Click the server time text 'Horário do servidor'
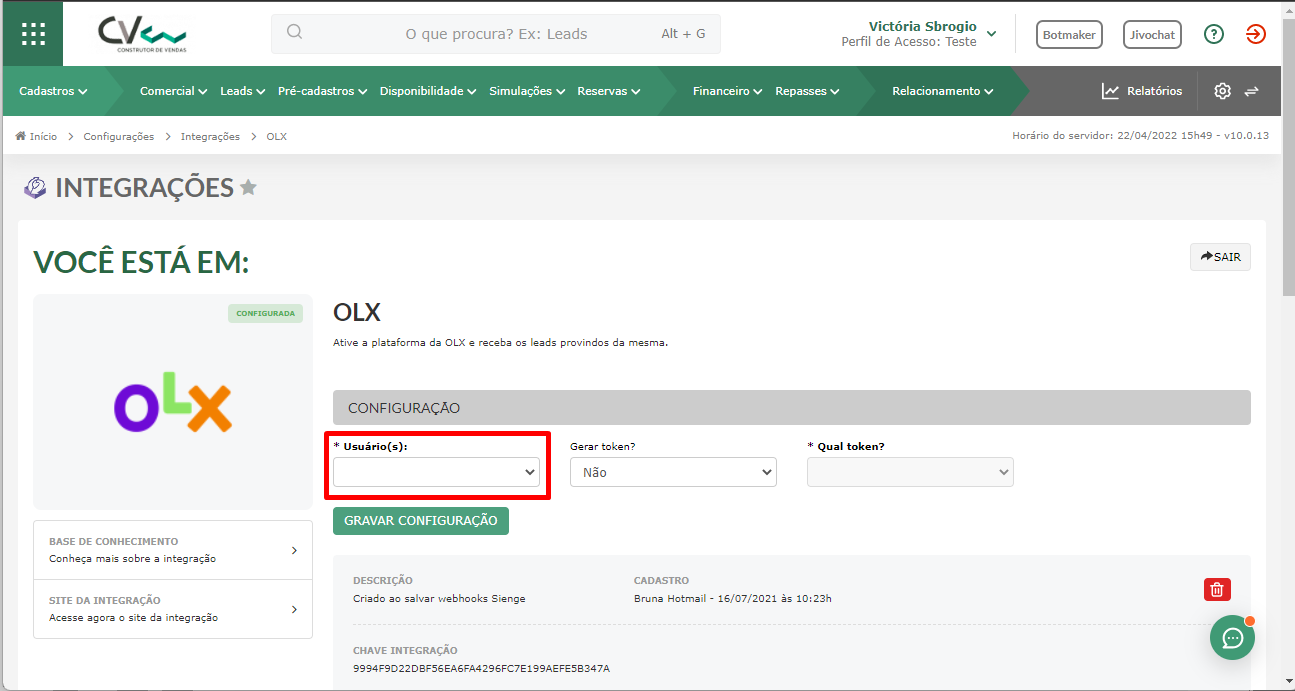This screenshot has height=691, width=1295. (1140, 136)
